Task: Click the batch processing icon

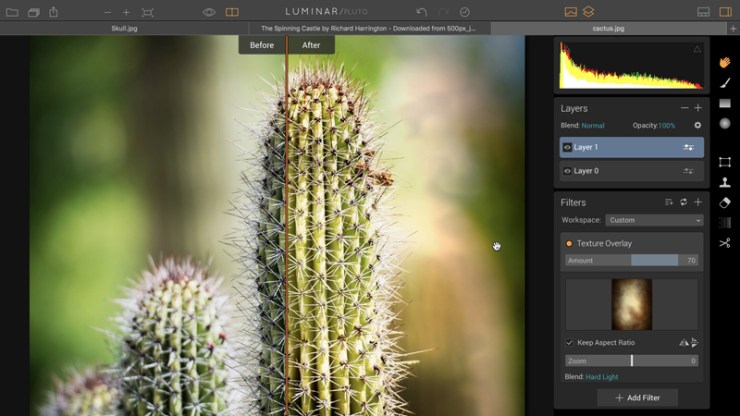Action: coord(34,12)
